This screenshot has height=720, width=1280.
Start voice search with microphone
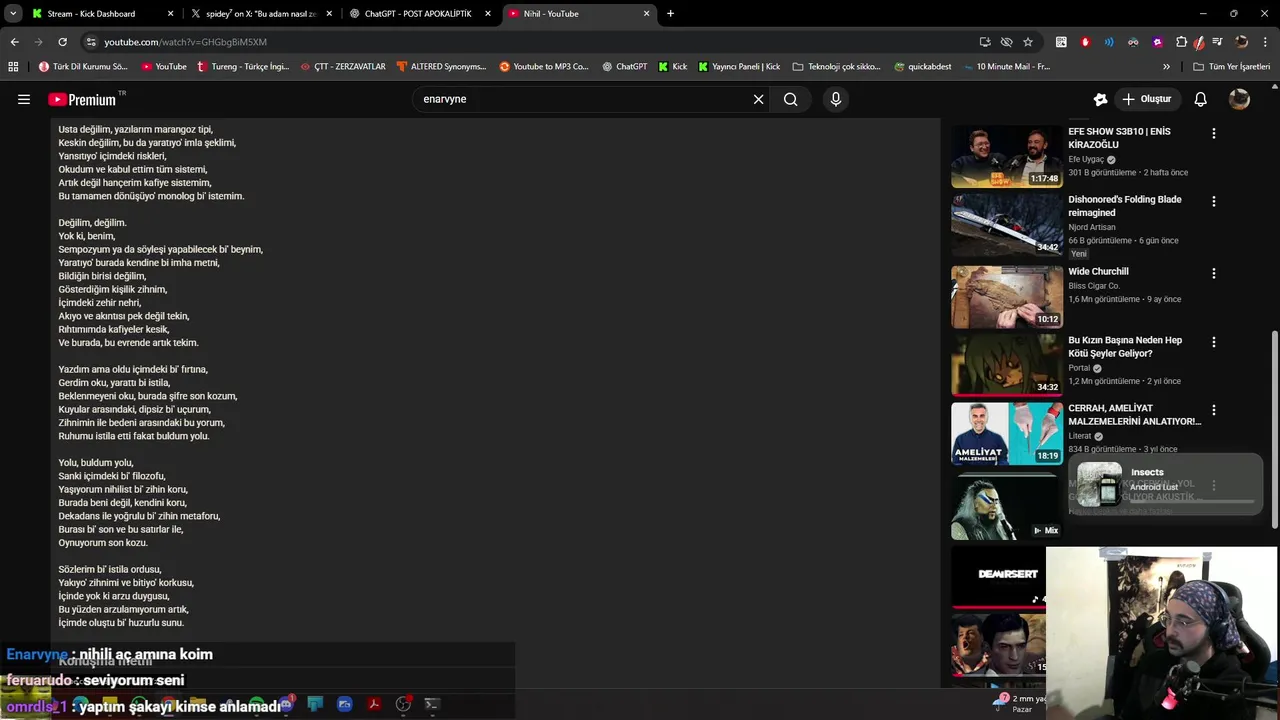click(x=836, y=99)
